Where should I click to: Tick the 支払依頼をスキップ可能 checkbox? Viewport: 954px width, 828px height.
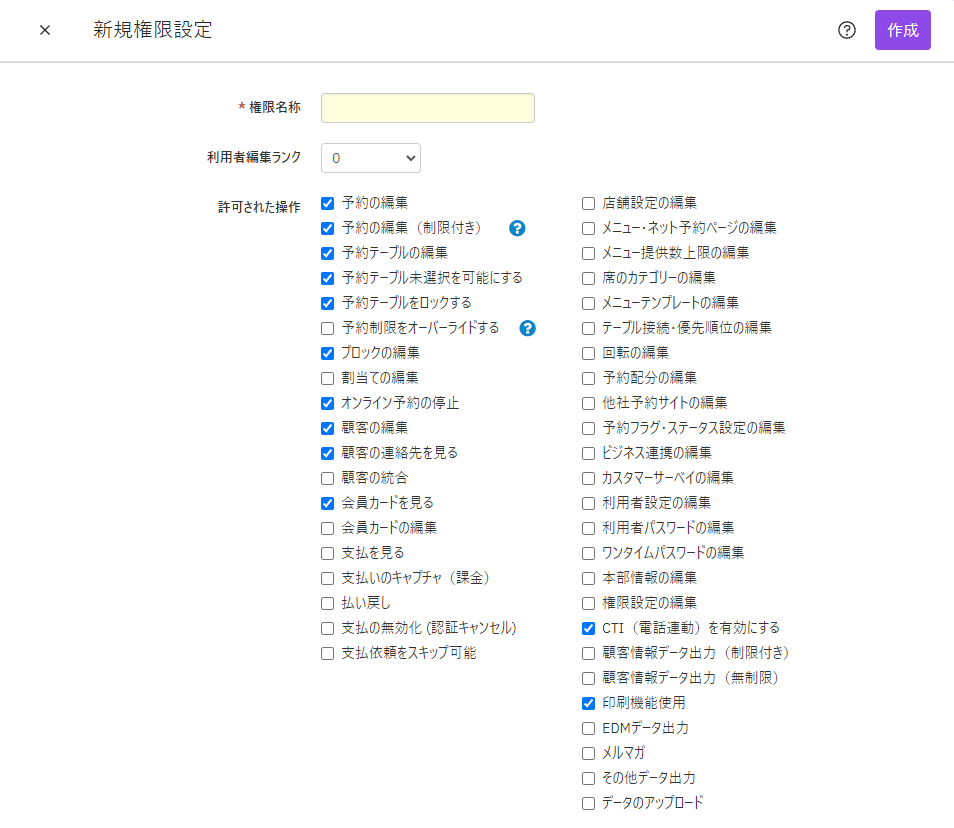327,653
